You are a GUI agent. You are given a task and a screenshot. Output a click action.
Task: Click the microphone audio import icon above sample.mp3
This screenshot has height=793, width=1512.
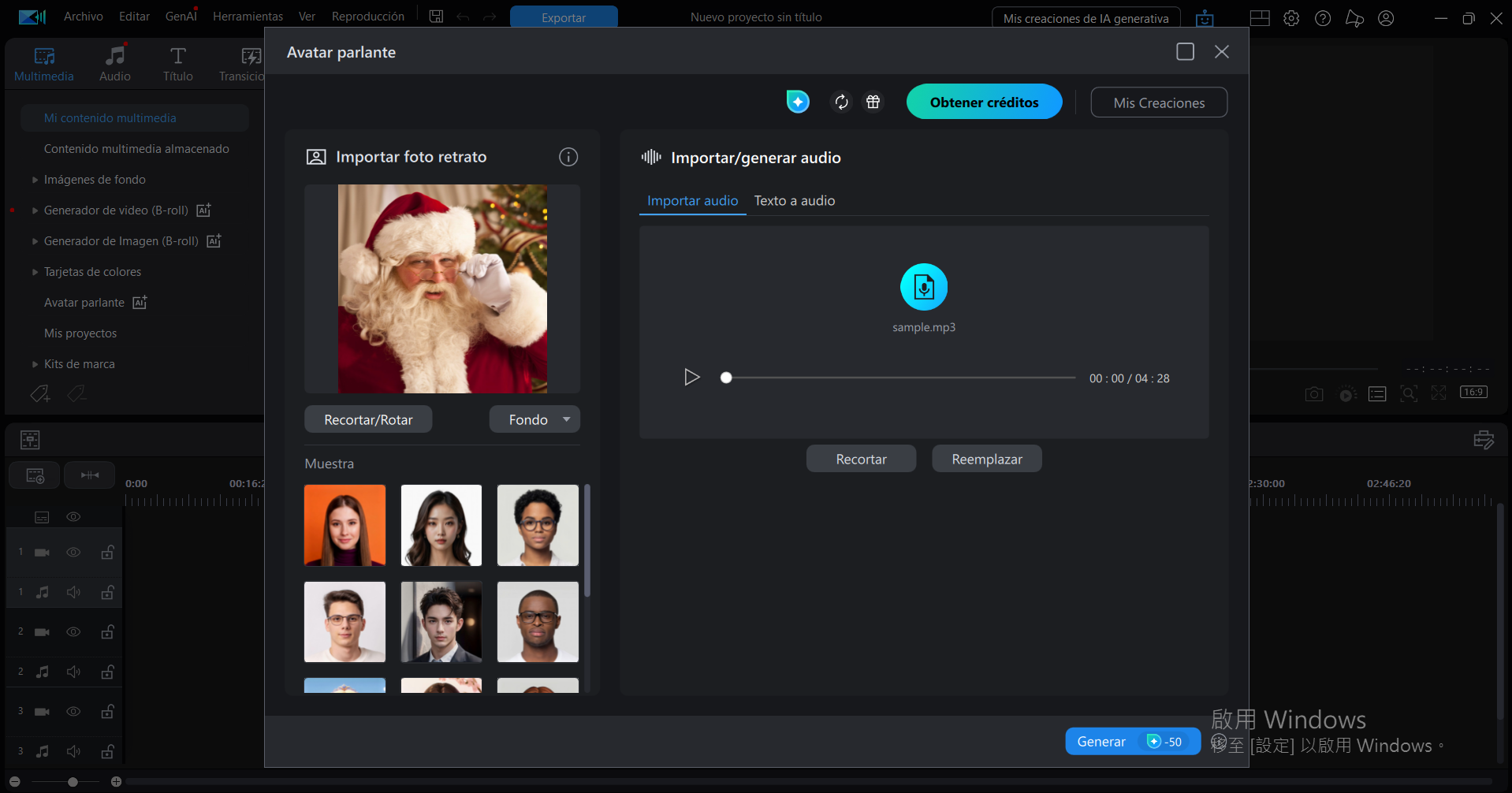click(923, 286)
